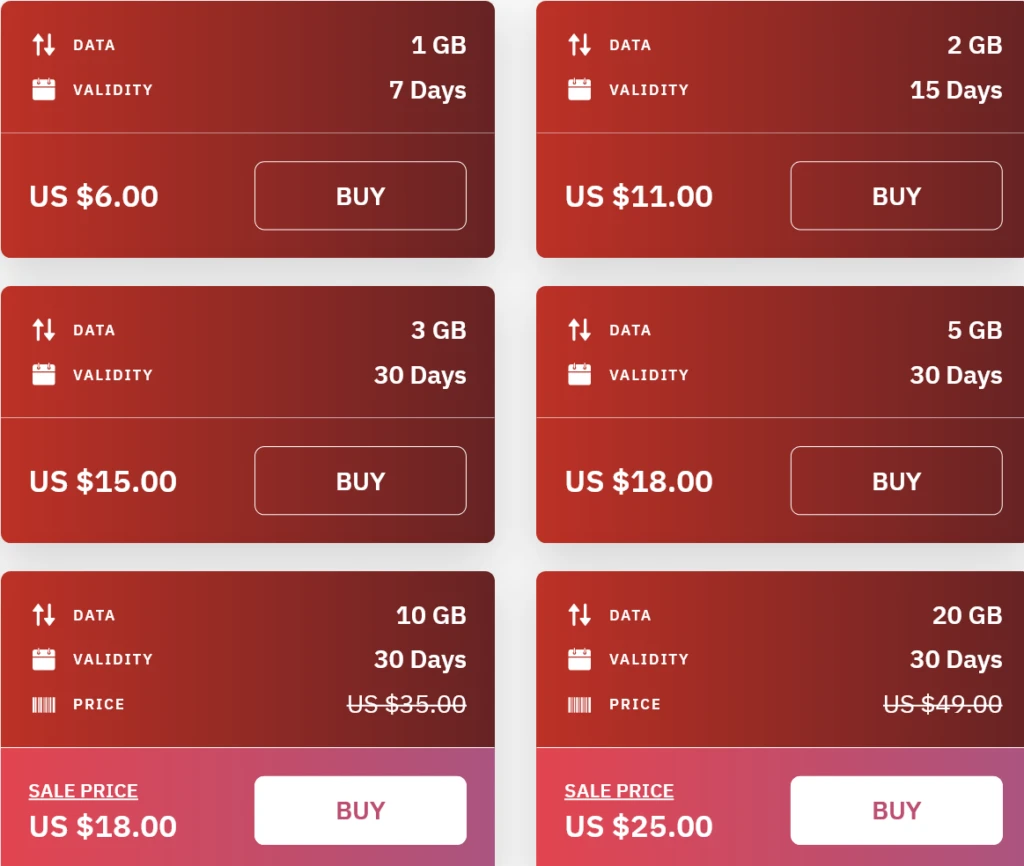The image size is (1024, 866).
Task: Click the barcode price icon on 10 GB plan
Action: click(44, 705)
